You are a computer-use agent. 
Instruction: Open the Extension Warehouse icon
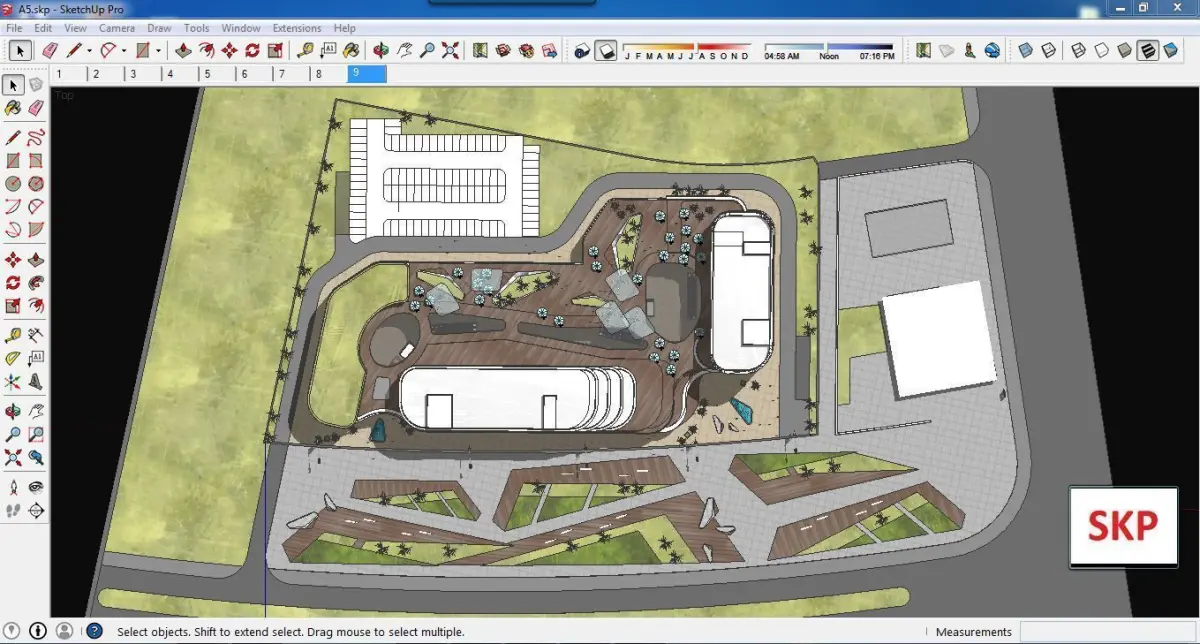click(526, 50)
